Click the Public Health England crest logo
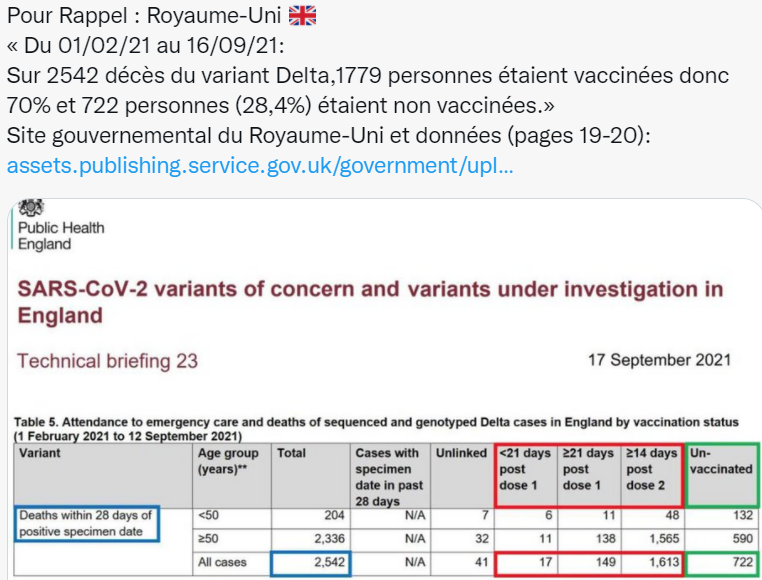Screen dimensions: 762x580 point(31,208)
